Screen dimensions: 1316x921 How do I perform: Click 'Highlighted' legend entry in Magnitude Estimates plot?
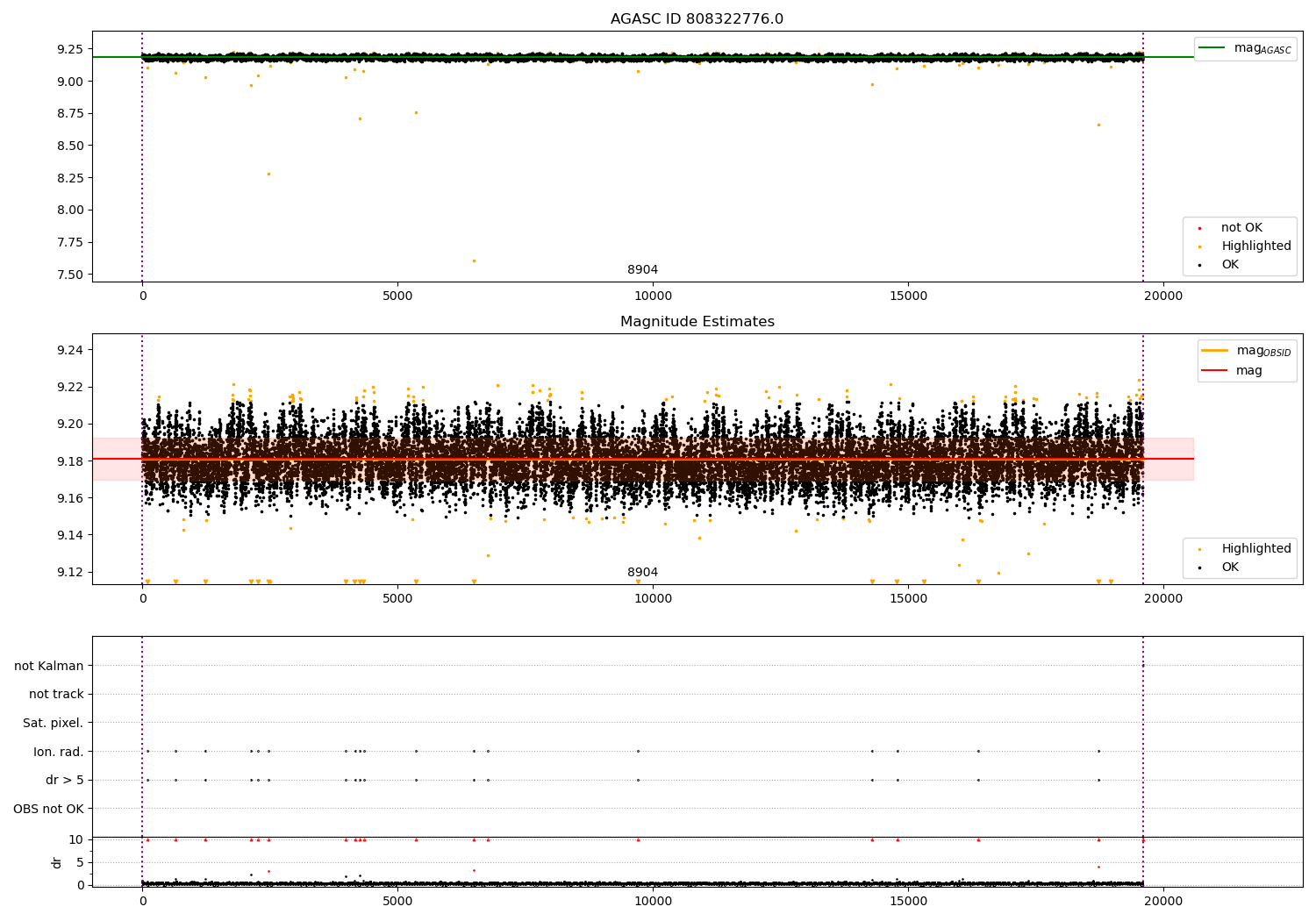pos(1255,549)
